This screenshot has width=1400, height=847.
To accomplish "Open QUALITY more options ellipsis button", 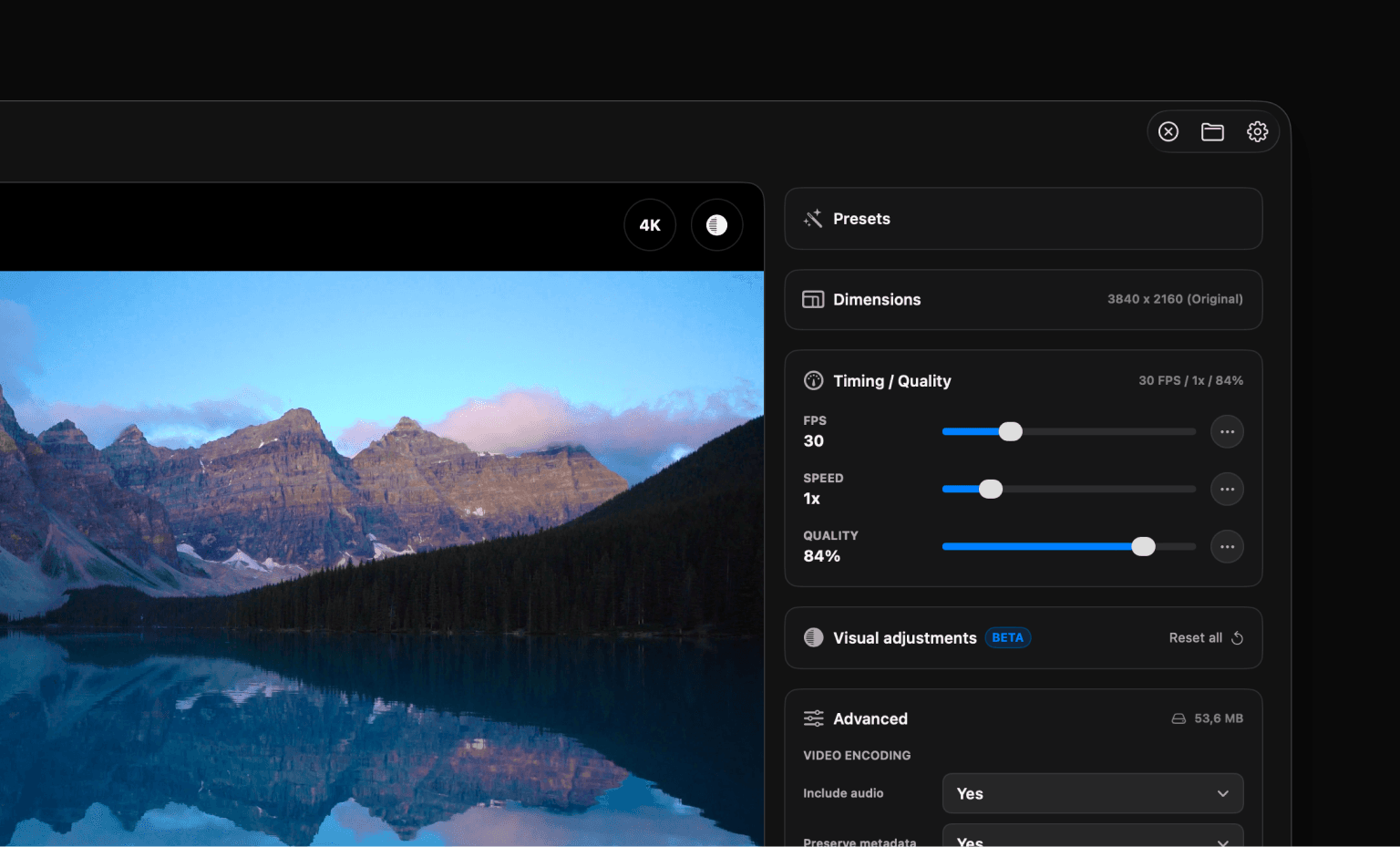I will click(x=1227, y=547).
